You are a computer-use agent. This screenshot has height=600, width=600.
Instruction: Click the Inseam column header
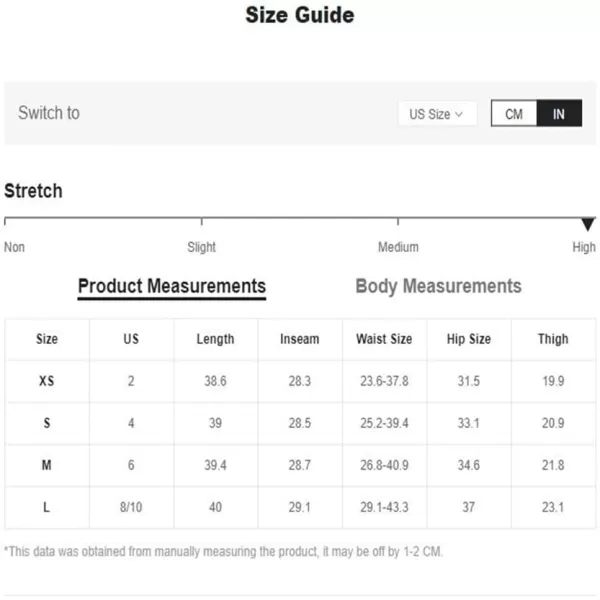pyautogui.click(x=299, y=339)
